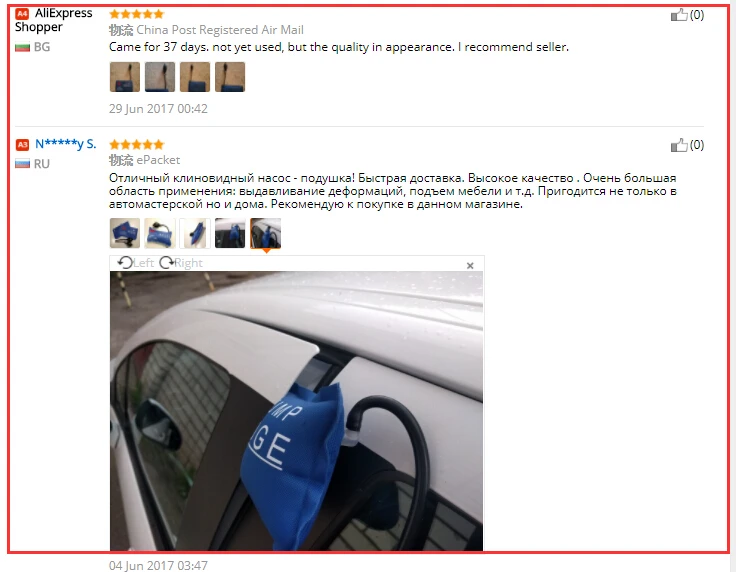The height and width of the screenshot is (572, 736).
Task: Click thumbs-up icon on the BG shopper review
Action: pos(679,15)
